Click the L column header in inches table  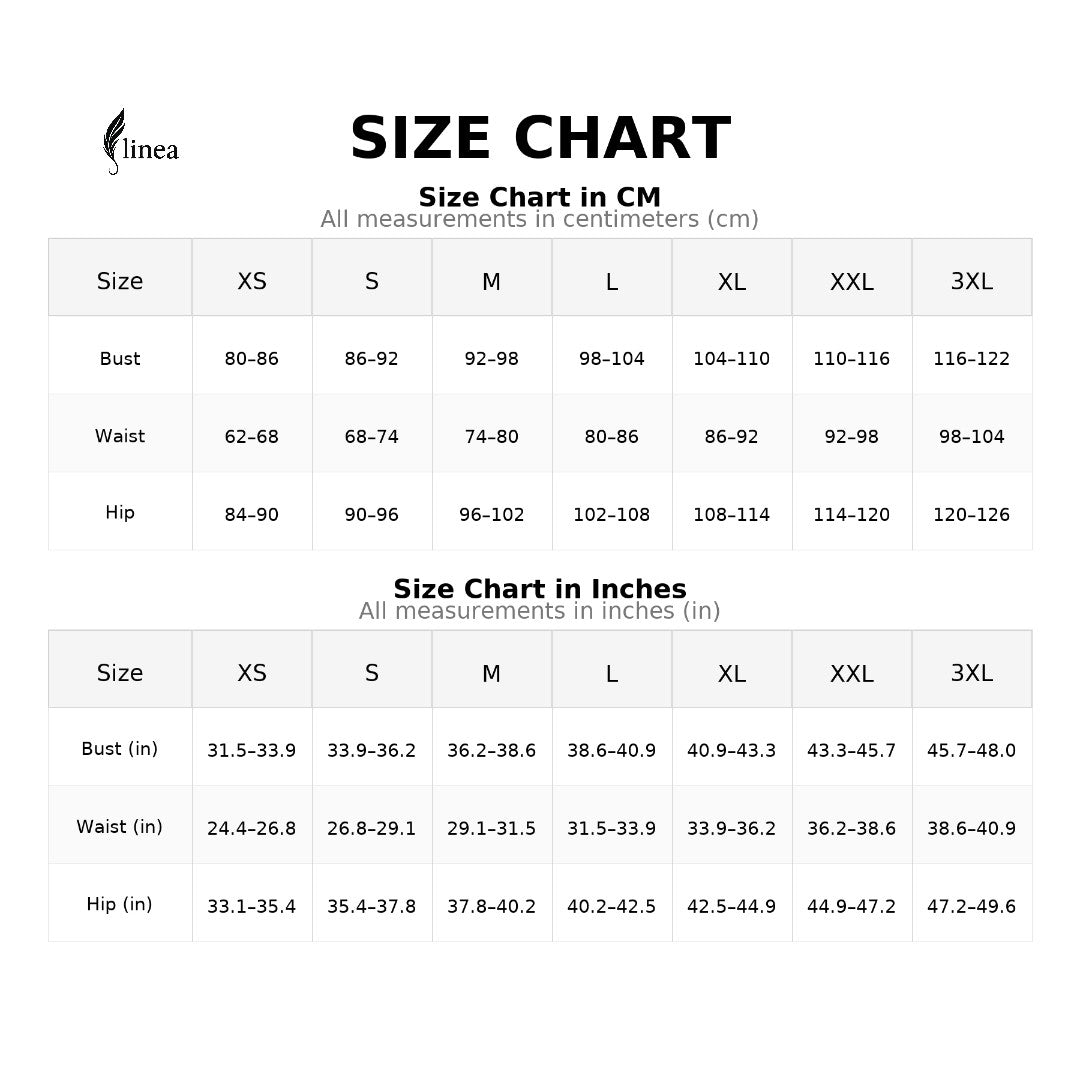point(612,673)
